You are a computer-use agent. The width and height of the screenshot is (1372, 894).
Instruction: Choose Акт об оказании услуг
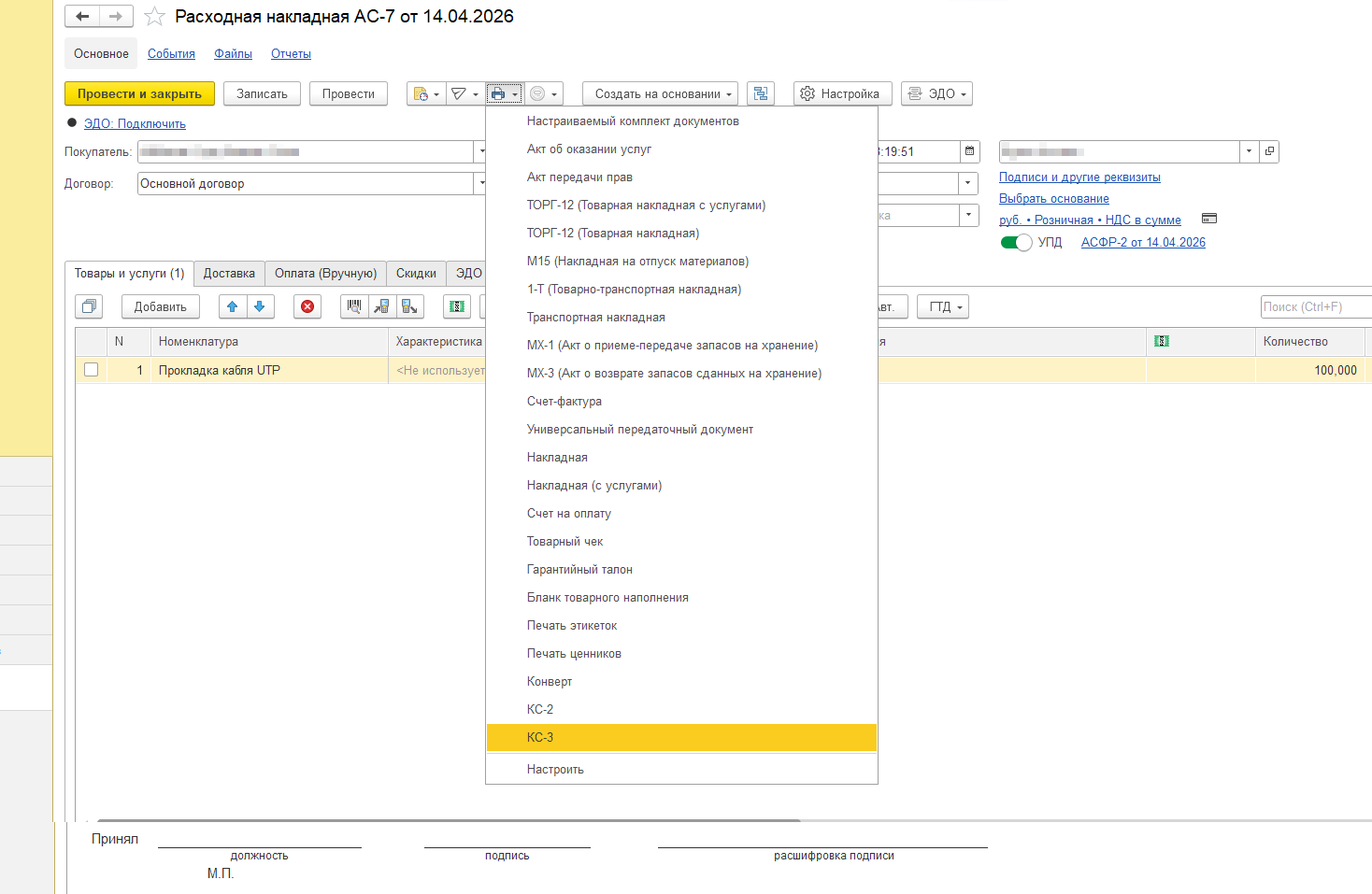click(x=681, y=149)
